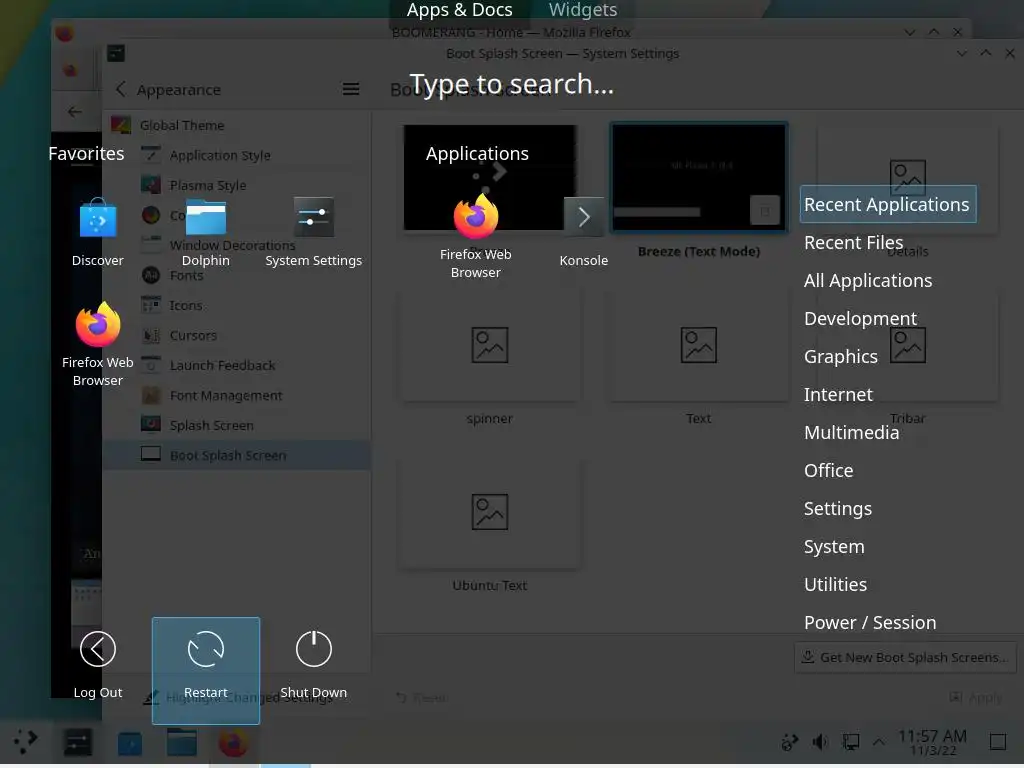
Task: Click Highlight Changed Settings in System Settings
Action: 238,697
